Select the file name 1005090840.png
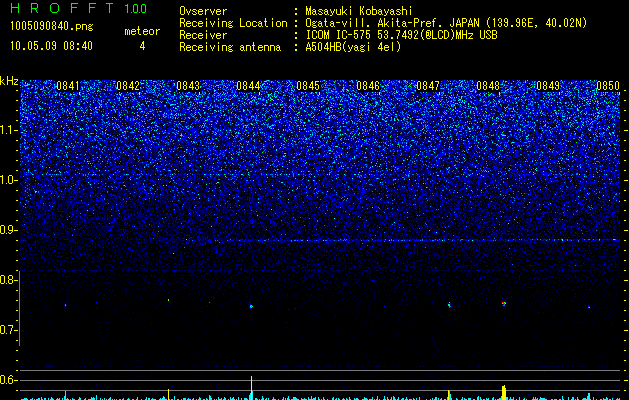The image size is (629, 400). pyautogui.click(x=51, y=27)
